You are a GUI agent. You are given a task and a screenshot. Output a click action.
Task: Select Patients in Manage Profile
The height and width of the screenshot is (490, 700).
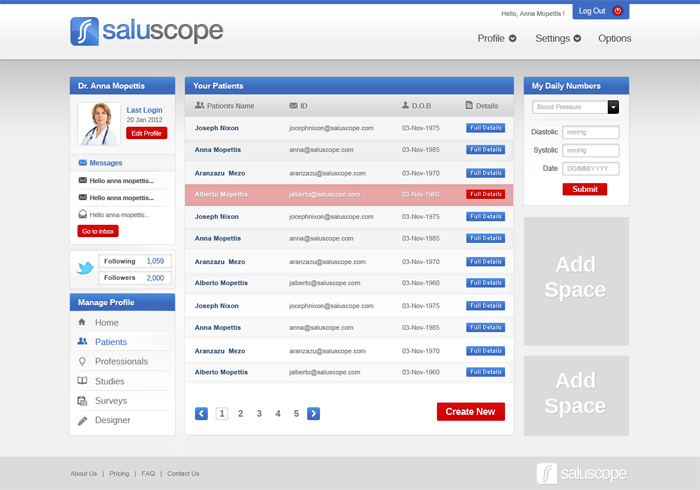(111, 342)
